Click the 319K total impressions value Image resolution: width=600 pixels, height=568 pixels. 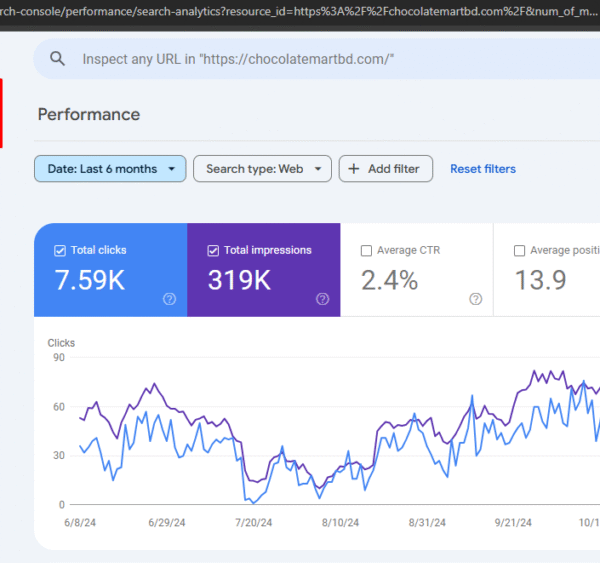click(x=240, y=280)
